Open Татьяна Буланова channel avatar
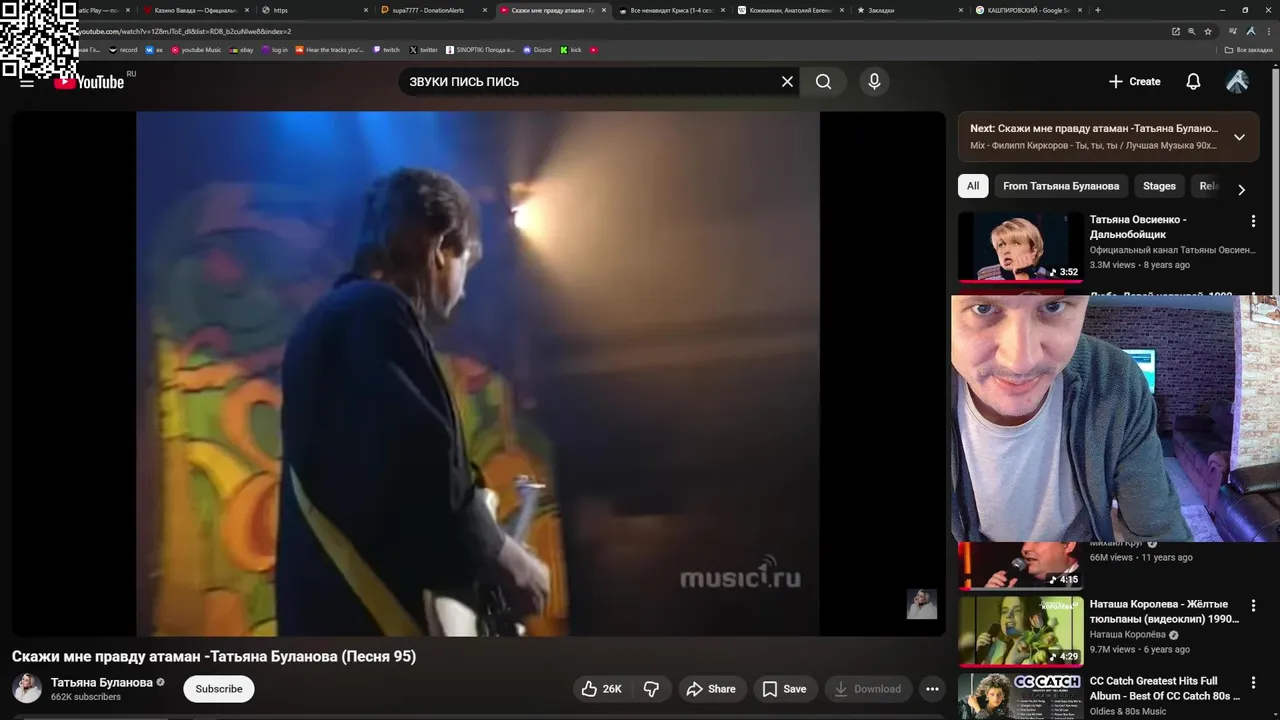Viewport: 1280px width, 720px height. tap(27, 688)
